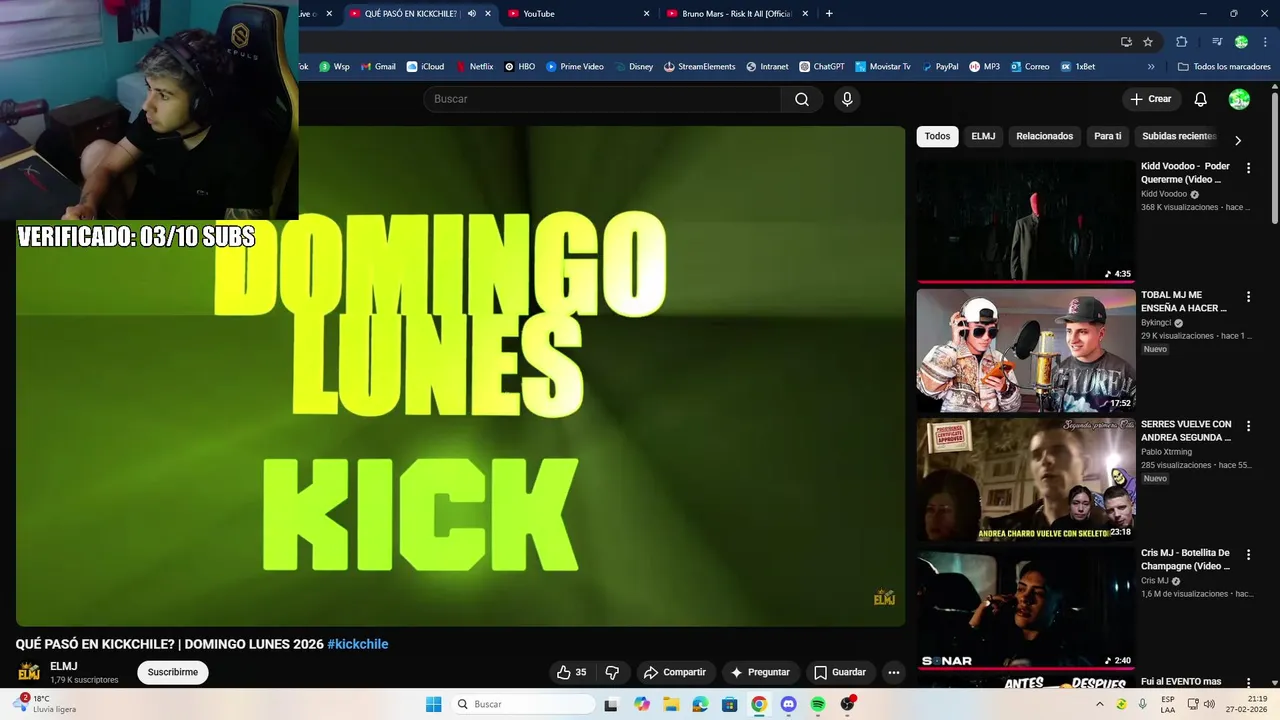The width and height of the screenshot is (1280, 720).
Task: Click the install app icon in address bar
Action: click(x=1126, y=42)
